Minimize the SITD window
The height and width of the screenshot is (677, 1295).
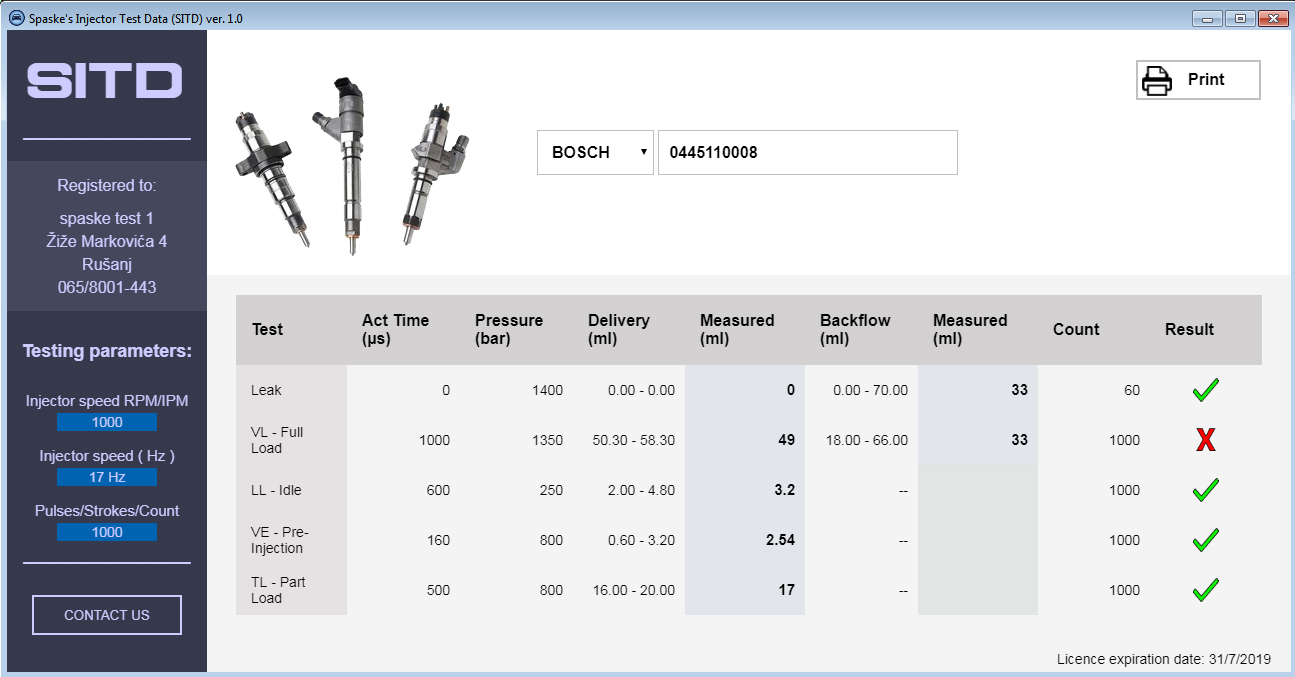click(x=1209, y=18)
